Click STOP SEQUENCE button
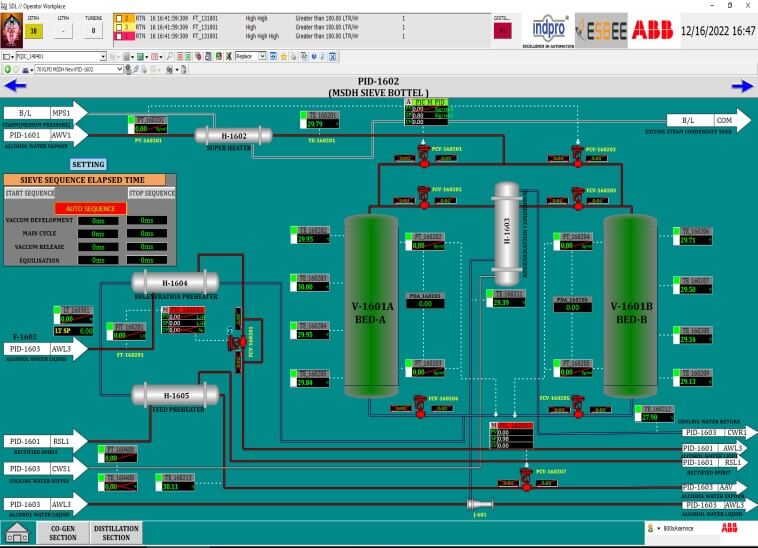 coord(151,193)
